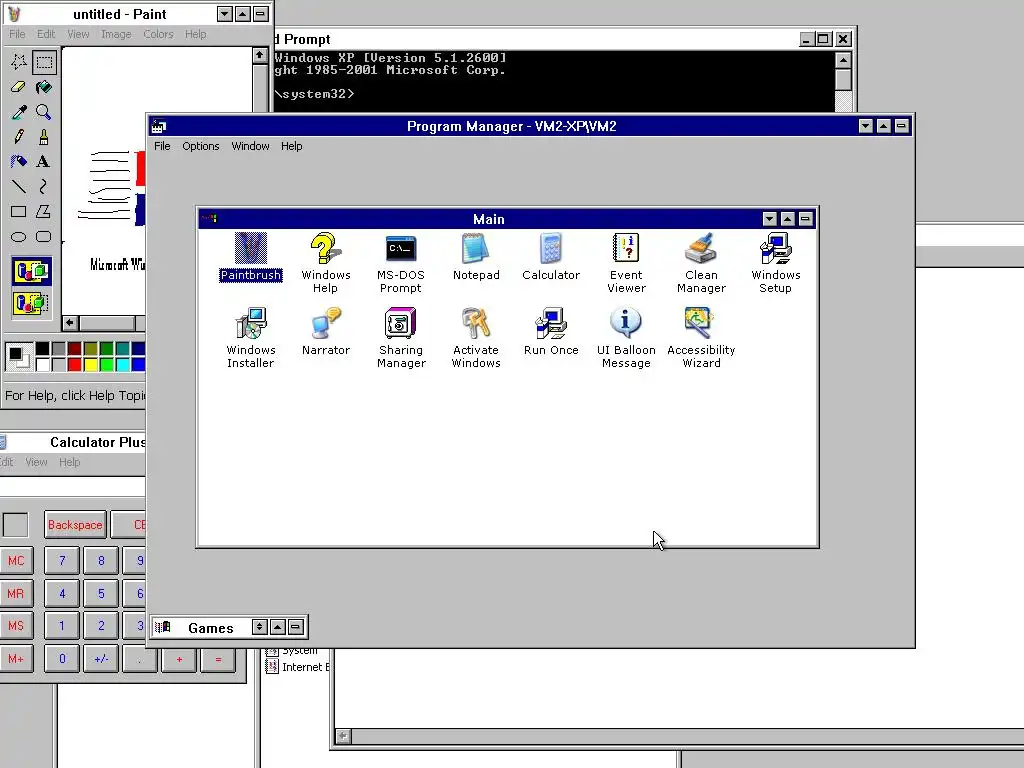Click the +/- sign button in Calculator
The image size is (1024, 768).
point(101,659)
